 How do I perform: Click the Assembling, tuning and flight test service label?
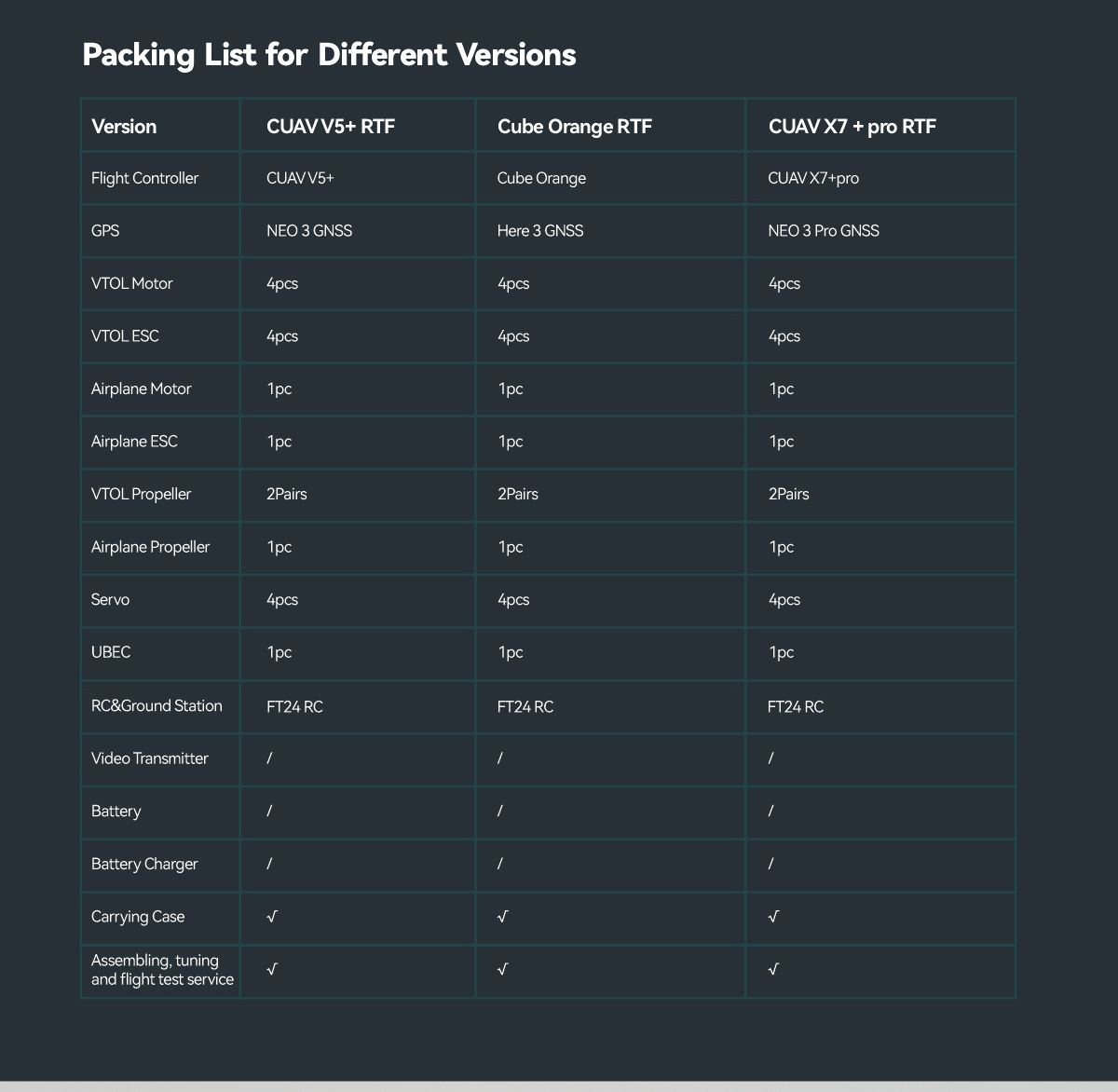pyautogui.click(x=162, y=970)
